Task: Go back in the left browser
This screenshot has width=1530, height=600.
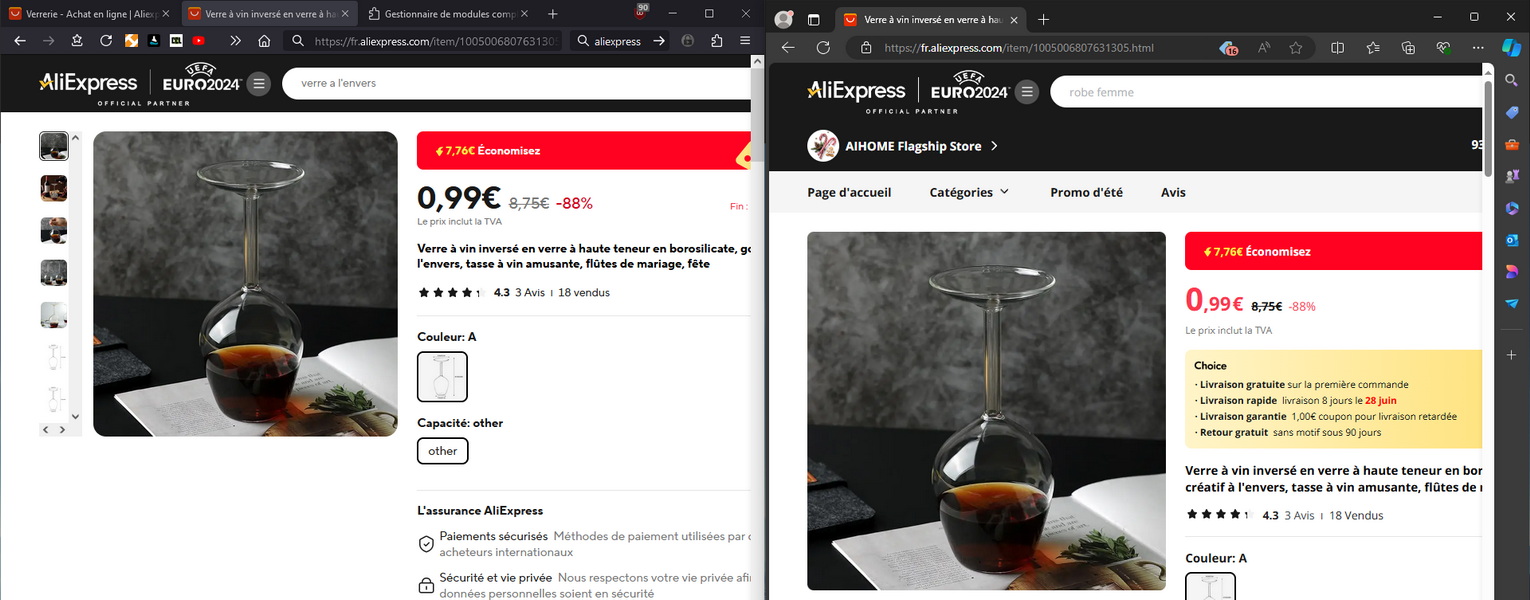Action: (20, 41)
